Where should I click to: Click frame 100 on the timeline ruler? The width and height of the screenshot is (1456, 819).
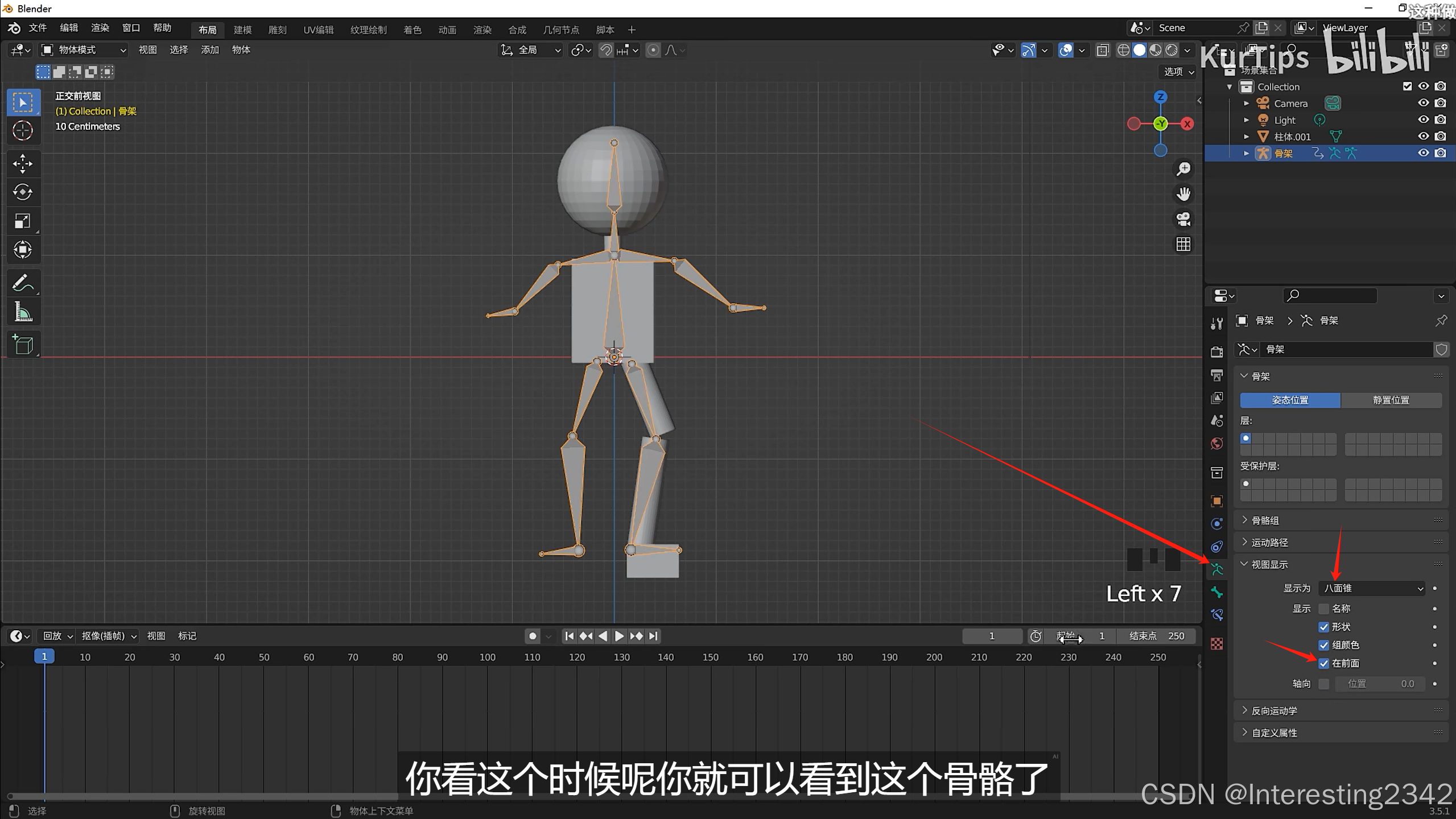tap(487, 657)
